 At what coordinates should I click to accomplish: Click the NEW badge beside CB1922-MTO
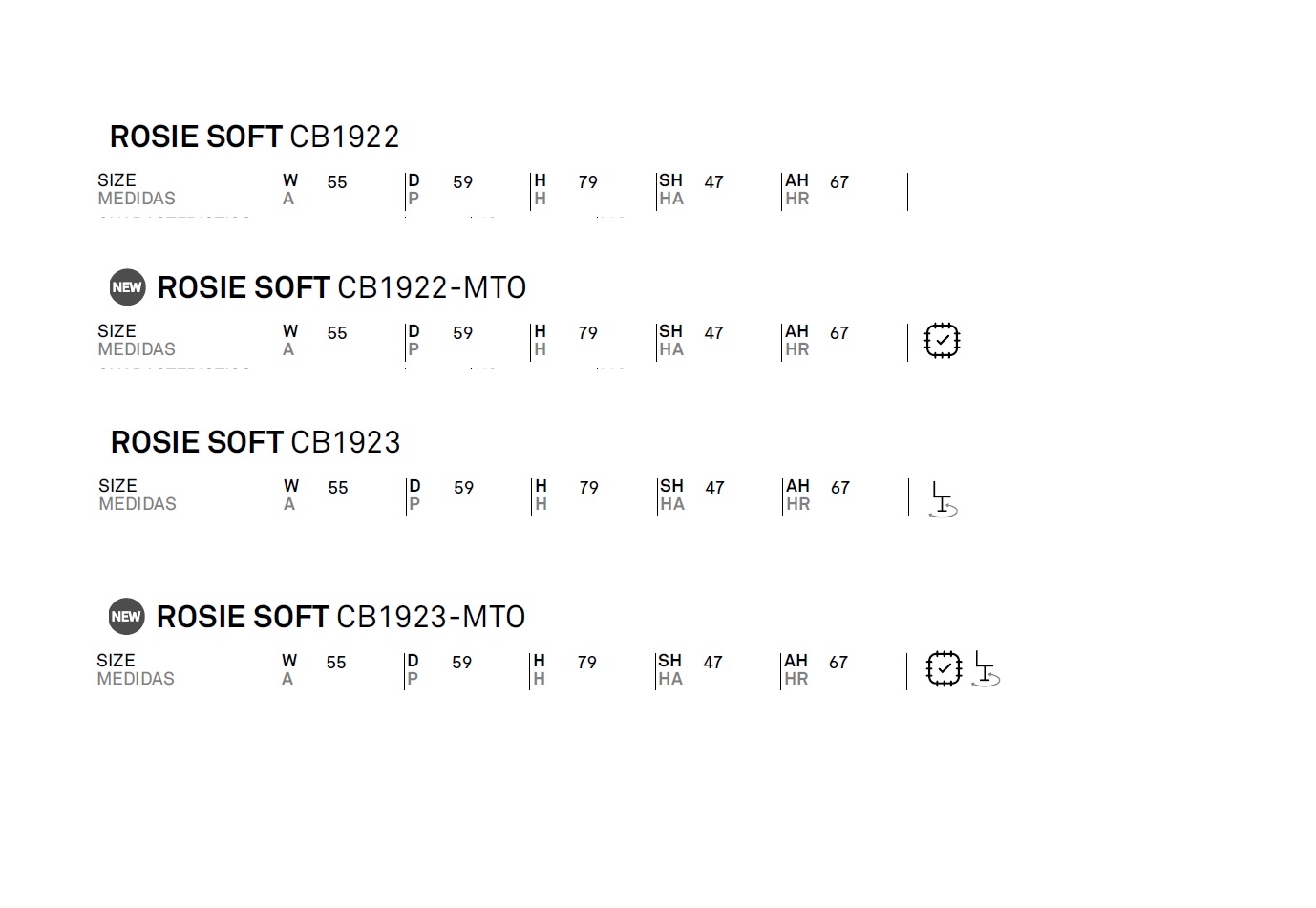[127, 287]
